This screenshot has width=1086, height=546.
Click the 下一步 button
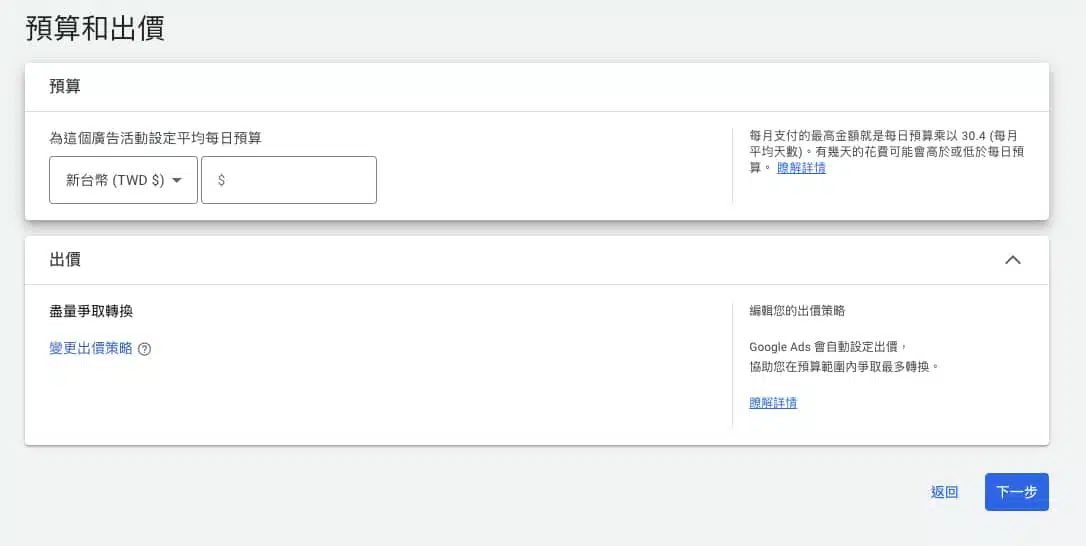[x=1017, y=492]
